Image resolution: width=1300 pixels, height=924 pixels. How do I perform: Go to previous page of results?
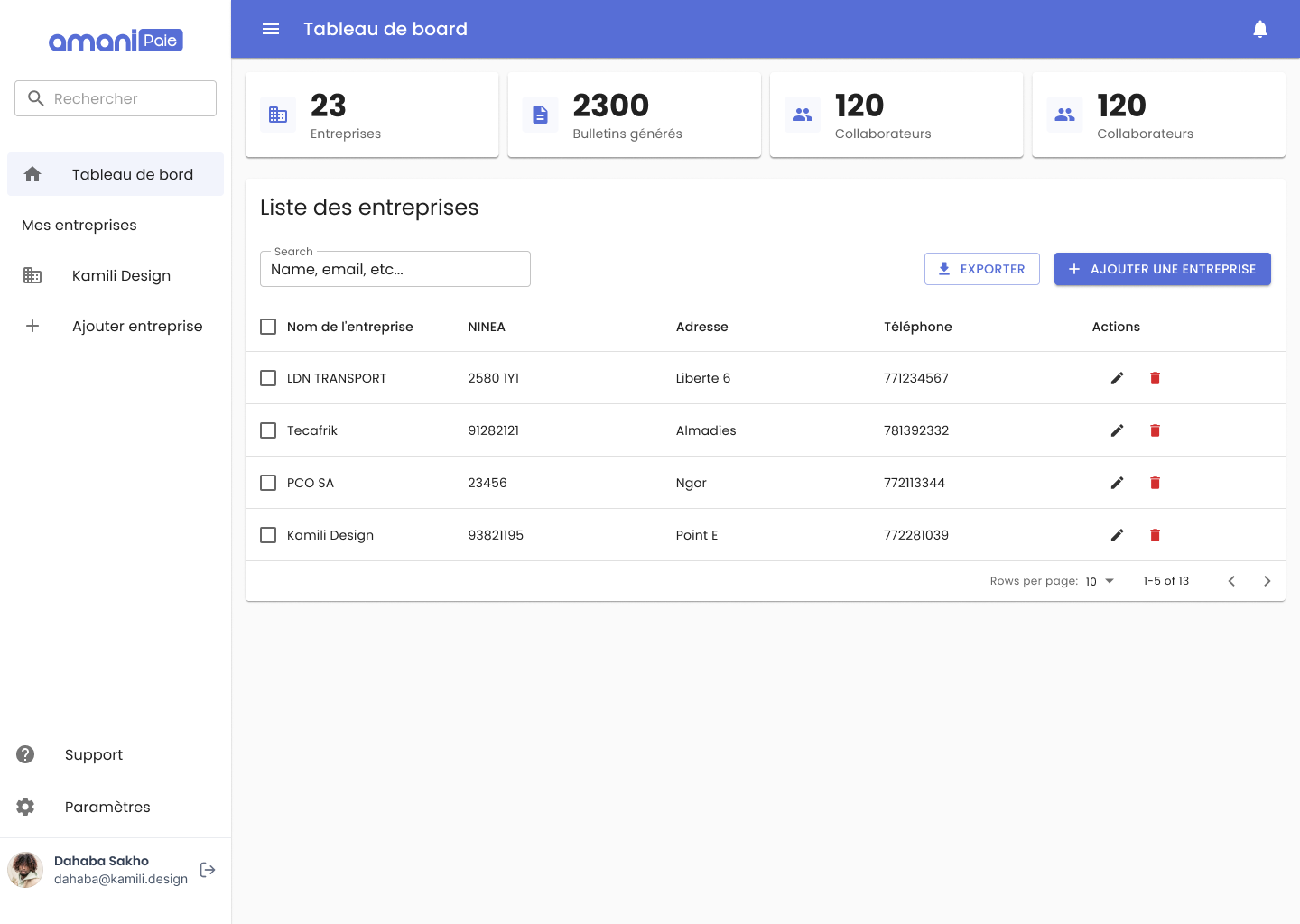[x=1231, y=581]
